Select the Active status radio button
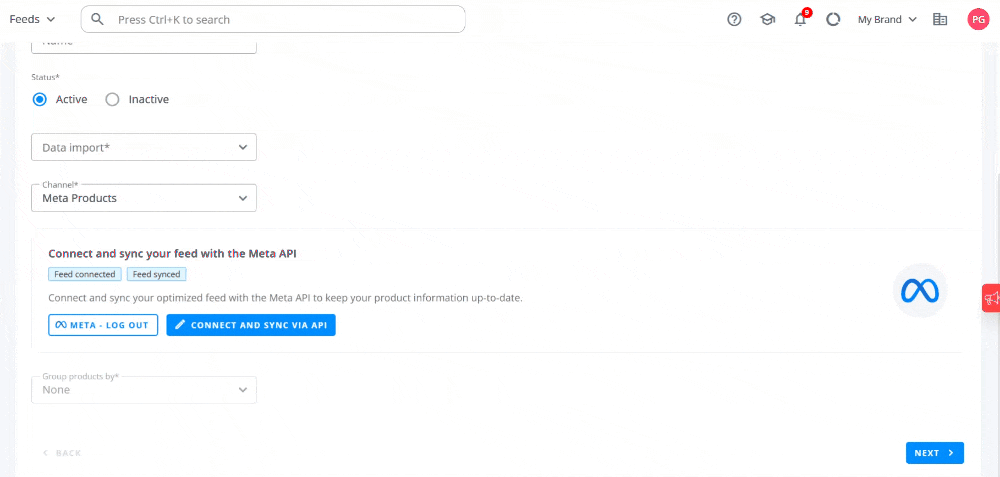The width and height of the screenshot is (1000, 477). (40, 99)
